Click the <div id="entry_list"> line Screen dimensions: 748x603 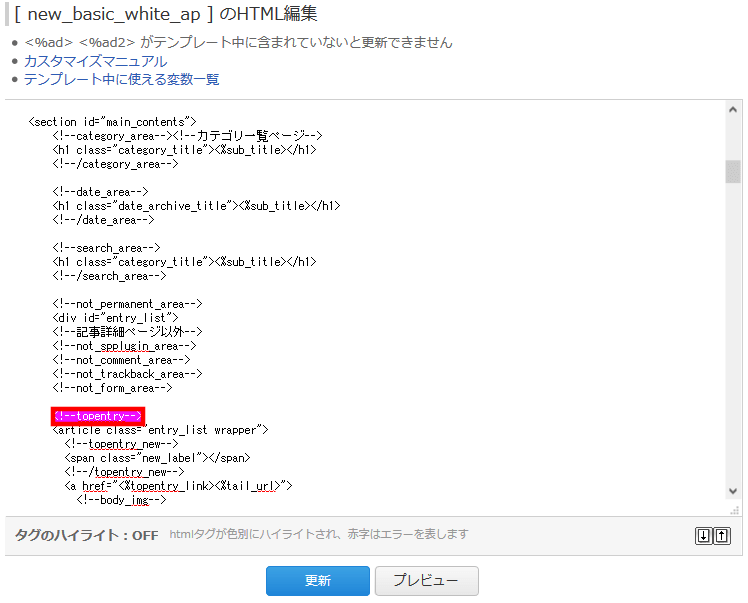click(x=115, y=318)
